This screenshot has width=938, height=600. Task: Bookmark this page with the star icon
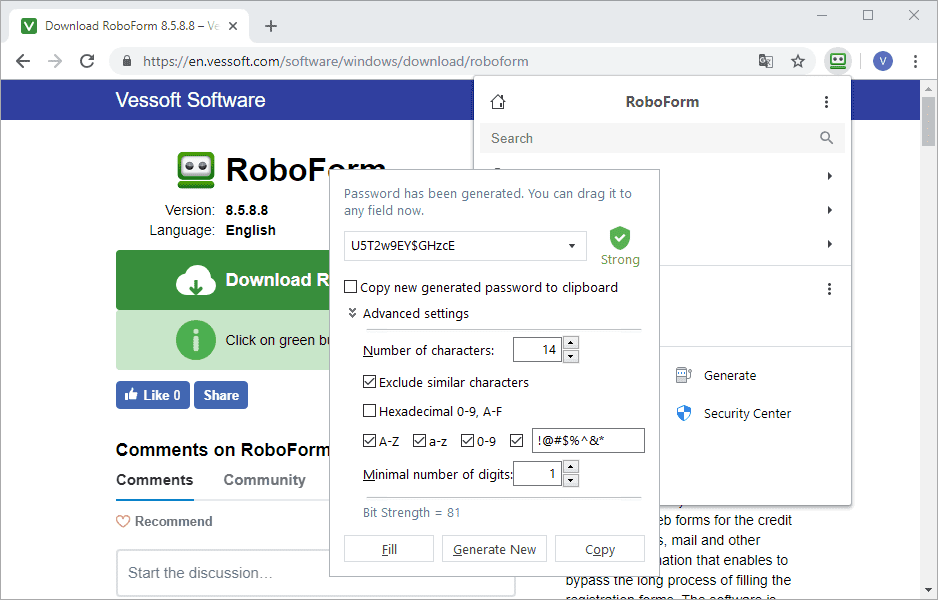point(797,61)
